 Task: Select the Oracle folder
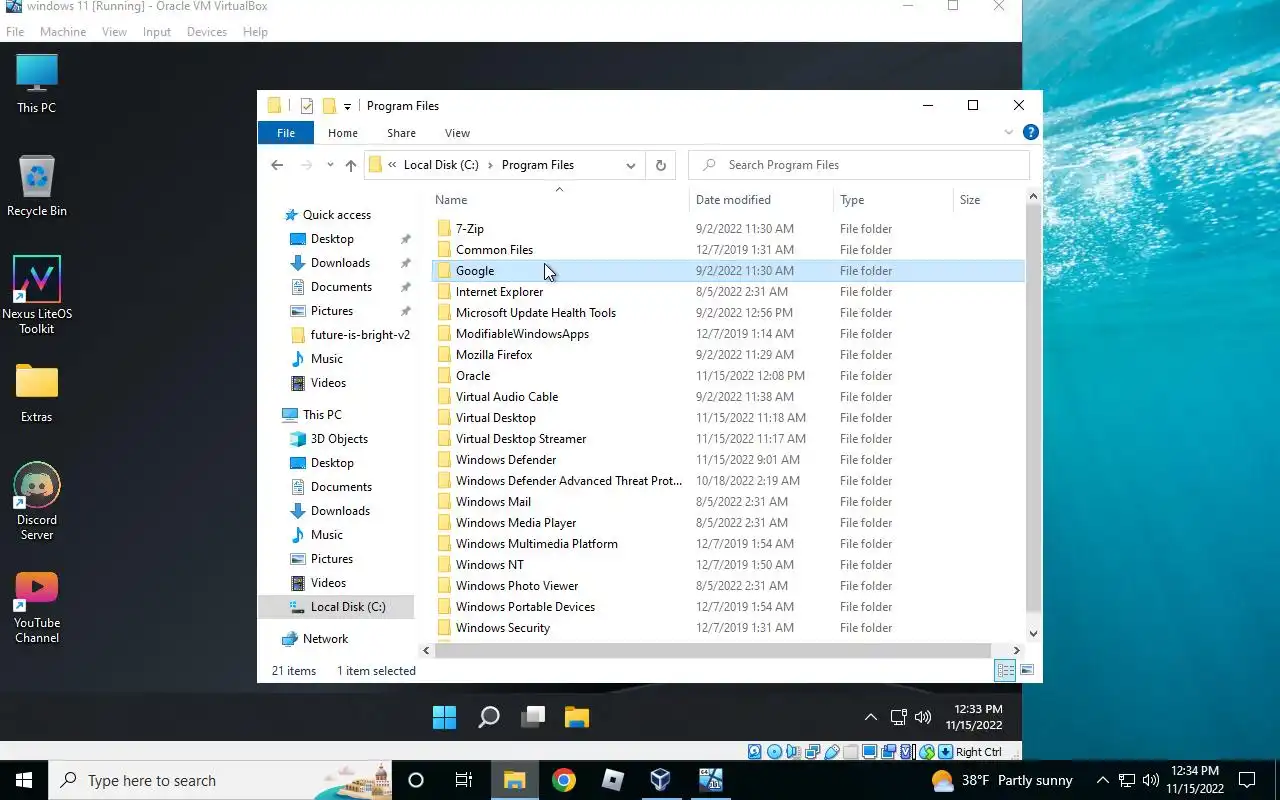[473, 376]
